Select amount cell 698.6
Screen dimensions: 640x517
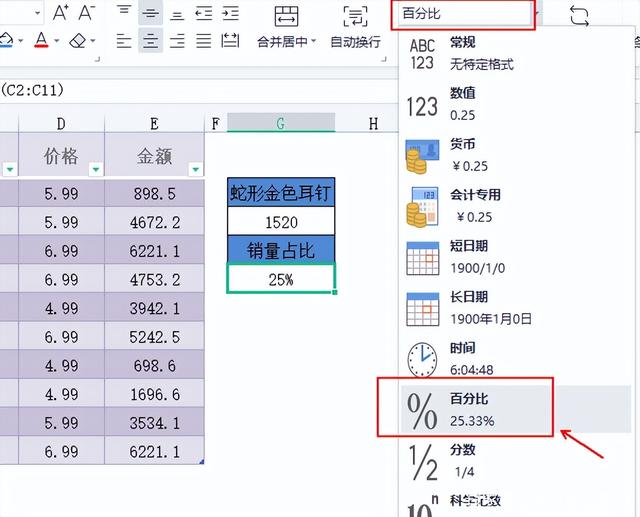[x=154, y=365]
